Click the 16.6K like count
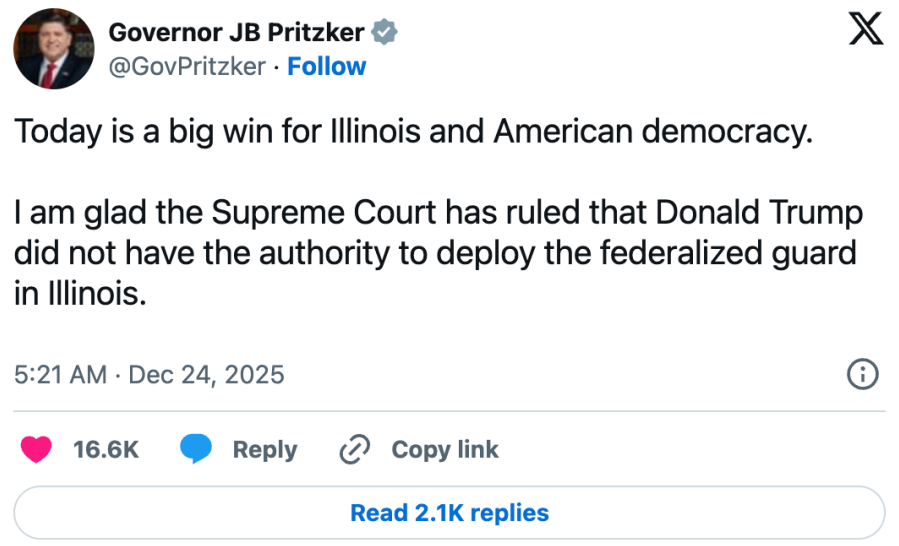Image resolution: width=899 pixels, height=546 pixels. coord(106,450)
